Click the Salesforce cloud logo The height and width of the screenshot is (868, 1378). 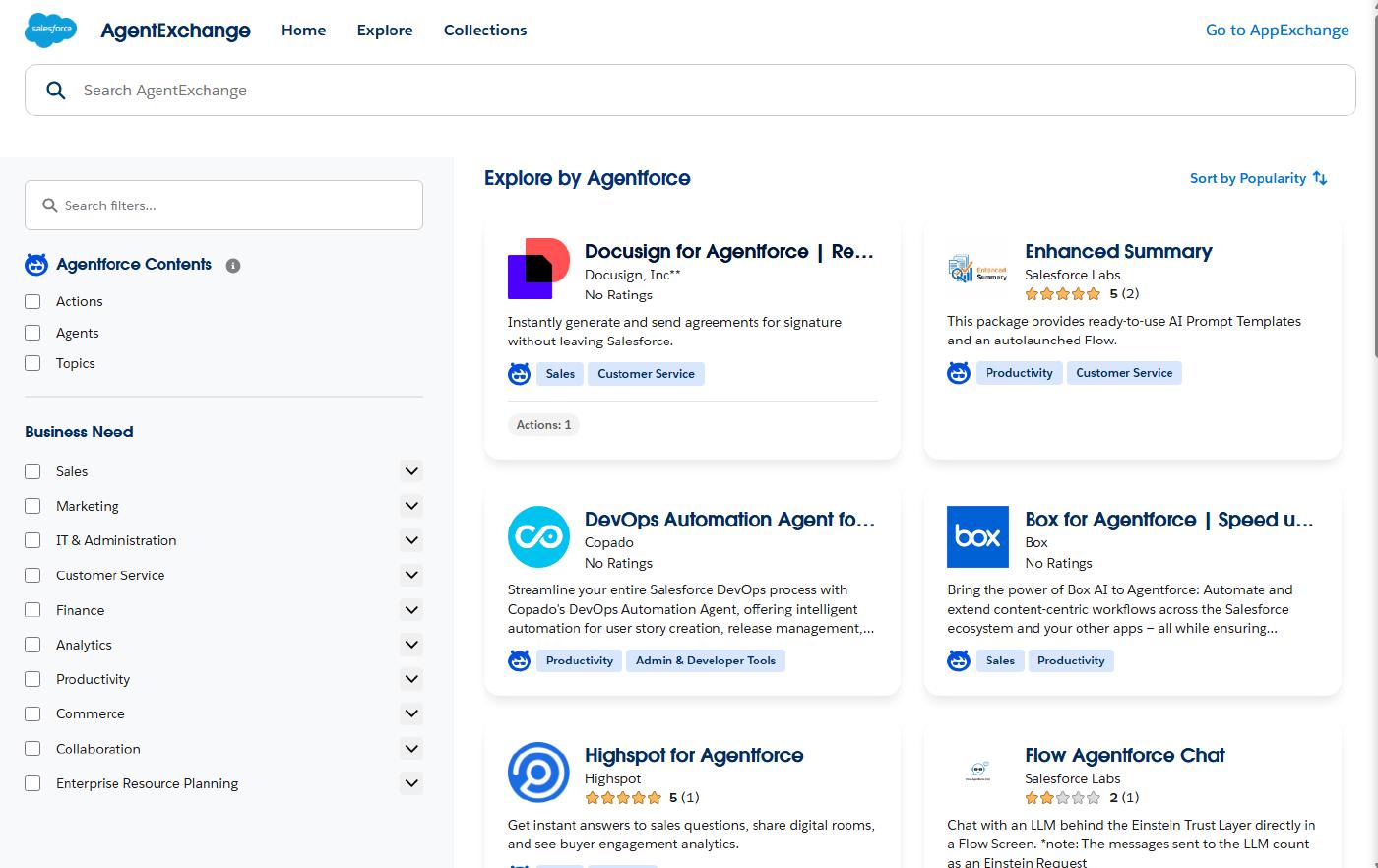pos(50,31)
